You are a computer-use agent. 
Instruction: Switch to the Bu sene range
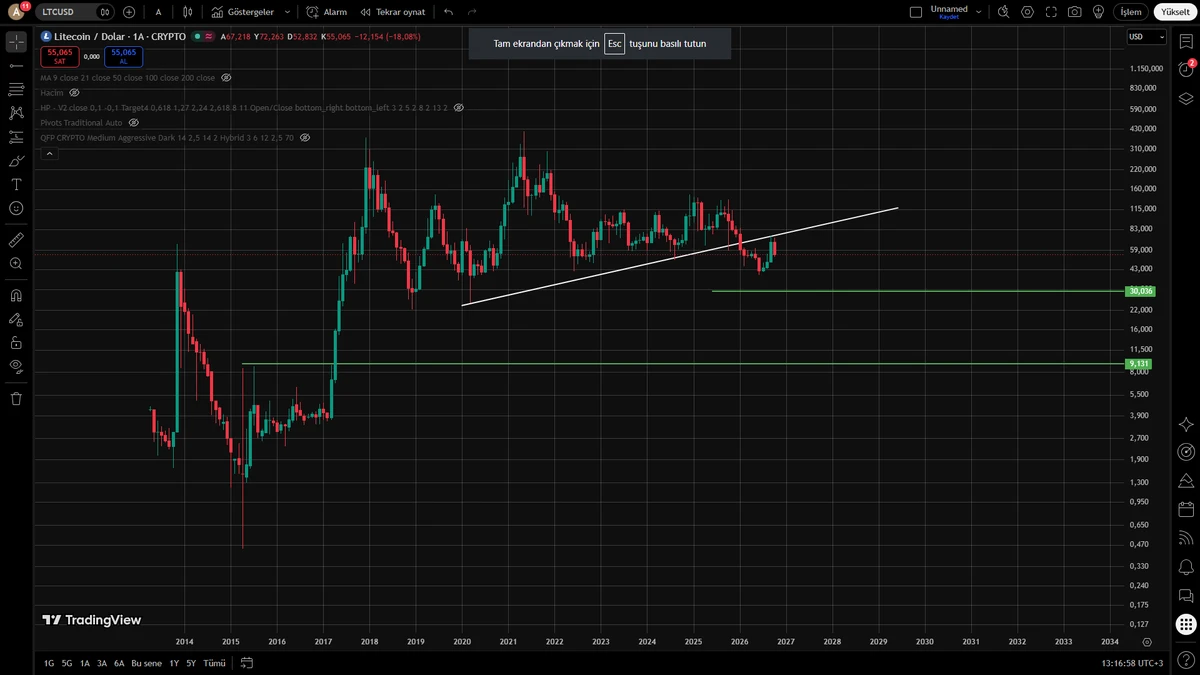click(x=146, y=663)
